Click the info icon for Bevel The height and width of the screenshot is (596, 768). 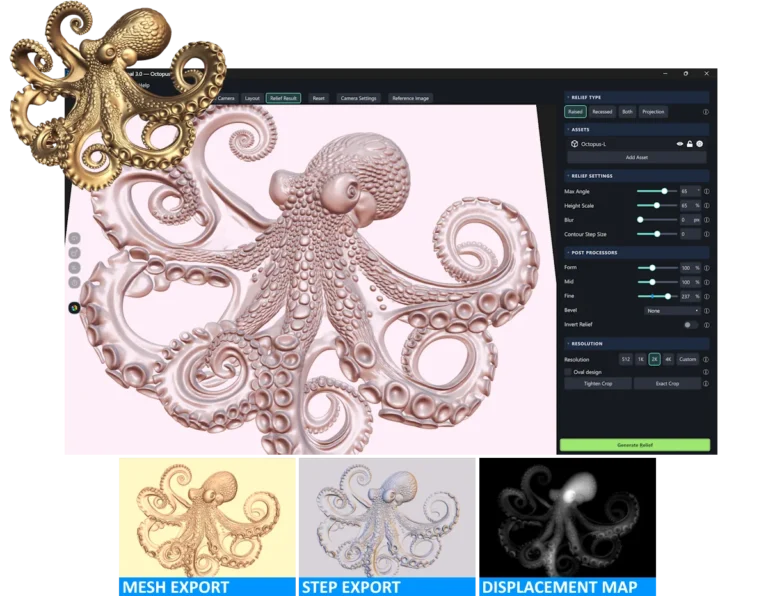click(x=706, y=310)
